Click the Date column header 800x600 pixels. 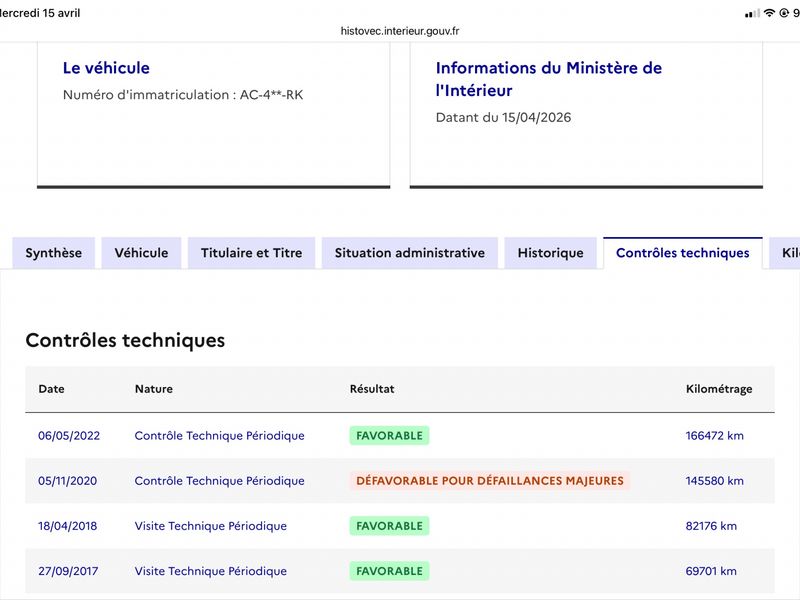[52, 389]
